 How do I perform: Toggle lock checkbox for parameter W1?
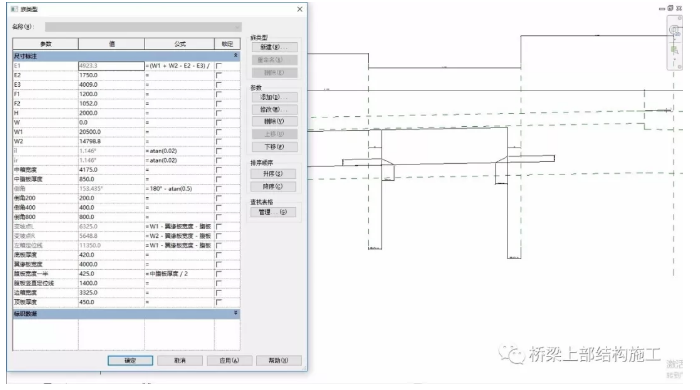(219, 132)
